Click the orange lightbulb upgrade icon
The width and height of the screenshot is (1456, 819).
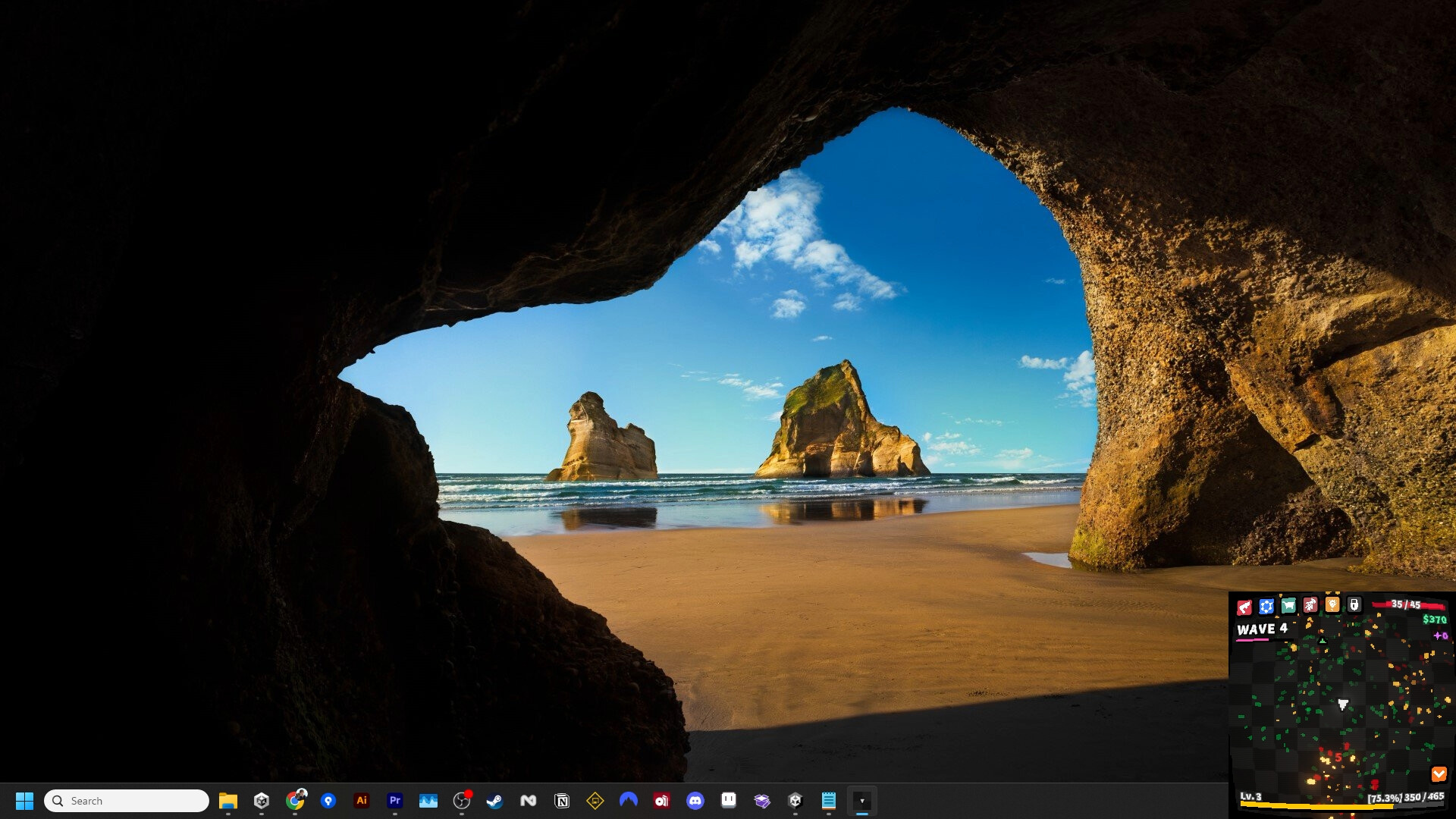tap(1332, 607)
